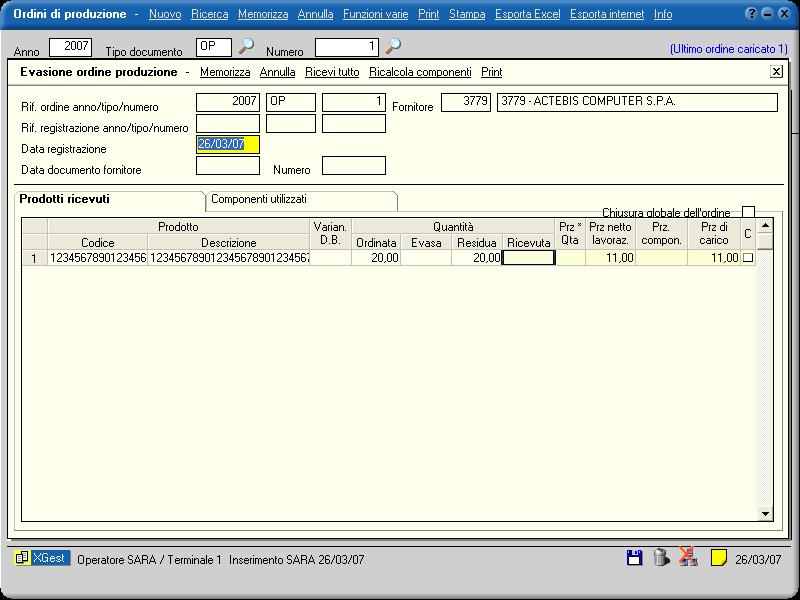Click Annulla in the top menu bar
The image size is (800, 600).
(x=315, y=14)
